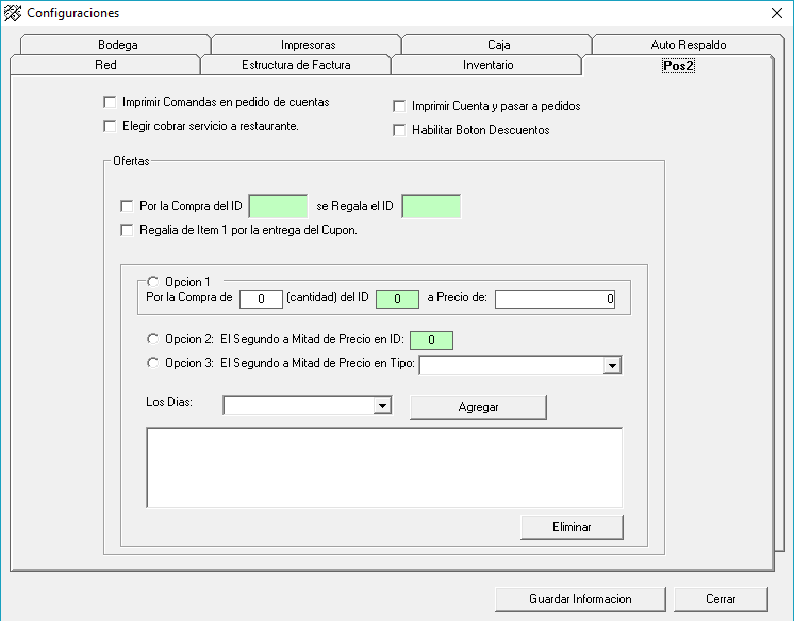Click the Configuraciones window title icon
Viewport: 799px width, 621px height.
point(13,13)
